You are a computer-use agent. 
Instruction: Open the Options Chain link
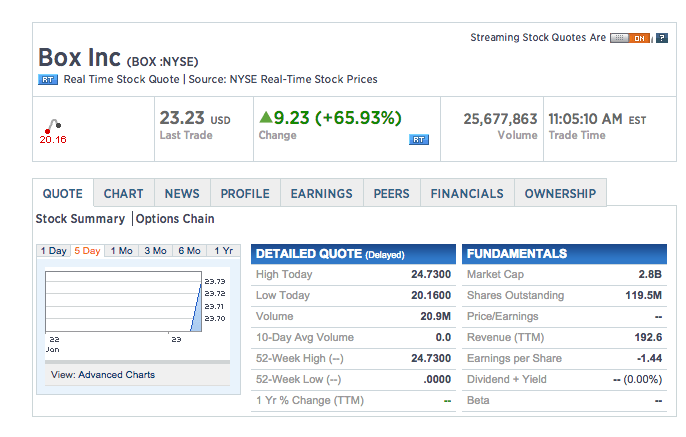[x=175, y=219]
